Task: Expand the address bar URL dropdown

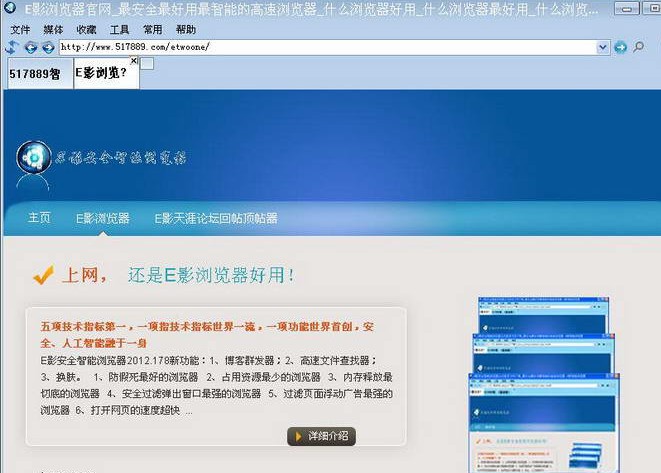Action: (x=603, y=47)
